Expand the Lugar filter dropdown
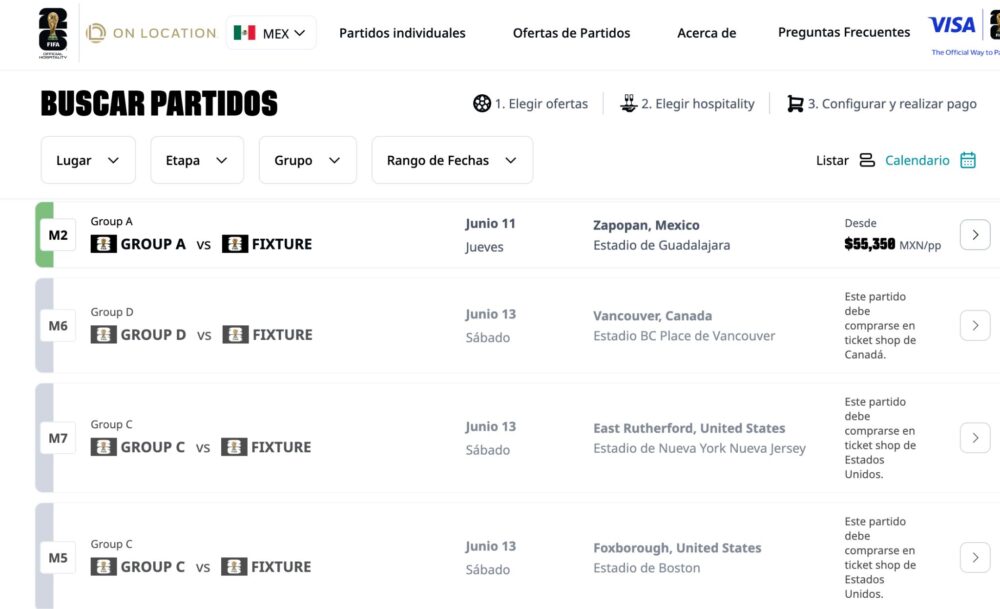 coord(88,160)
